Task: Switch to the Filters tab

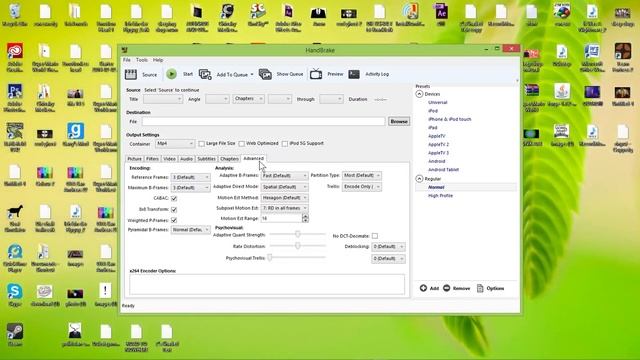Action: tap(152, 159)
